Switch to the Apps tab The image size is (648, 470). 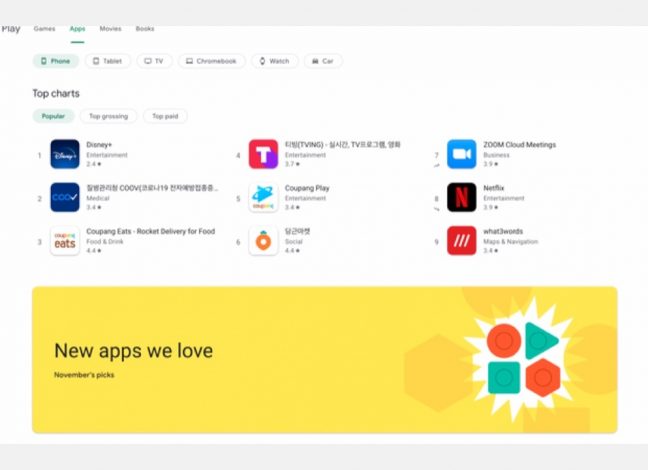tap(77, 29)
